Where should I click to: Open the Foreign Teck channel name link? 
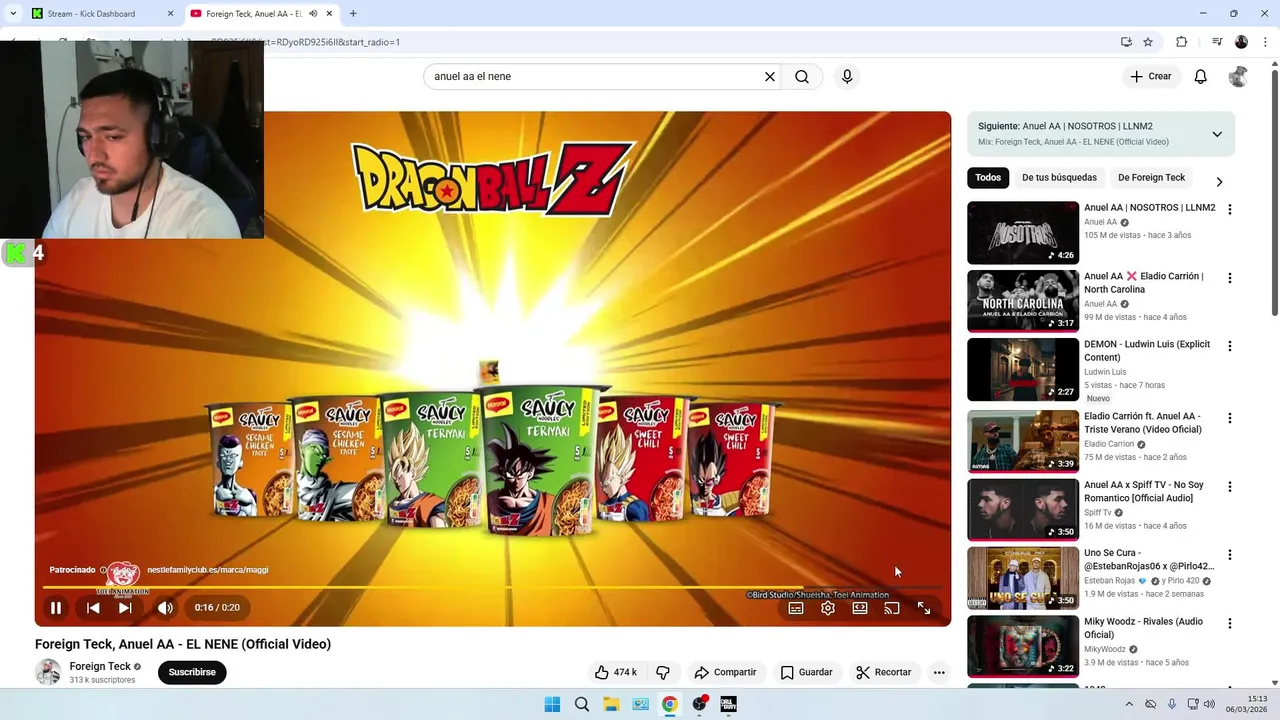[100, 667]
